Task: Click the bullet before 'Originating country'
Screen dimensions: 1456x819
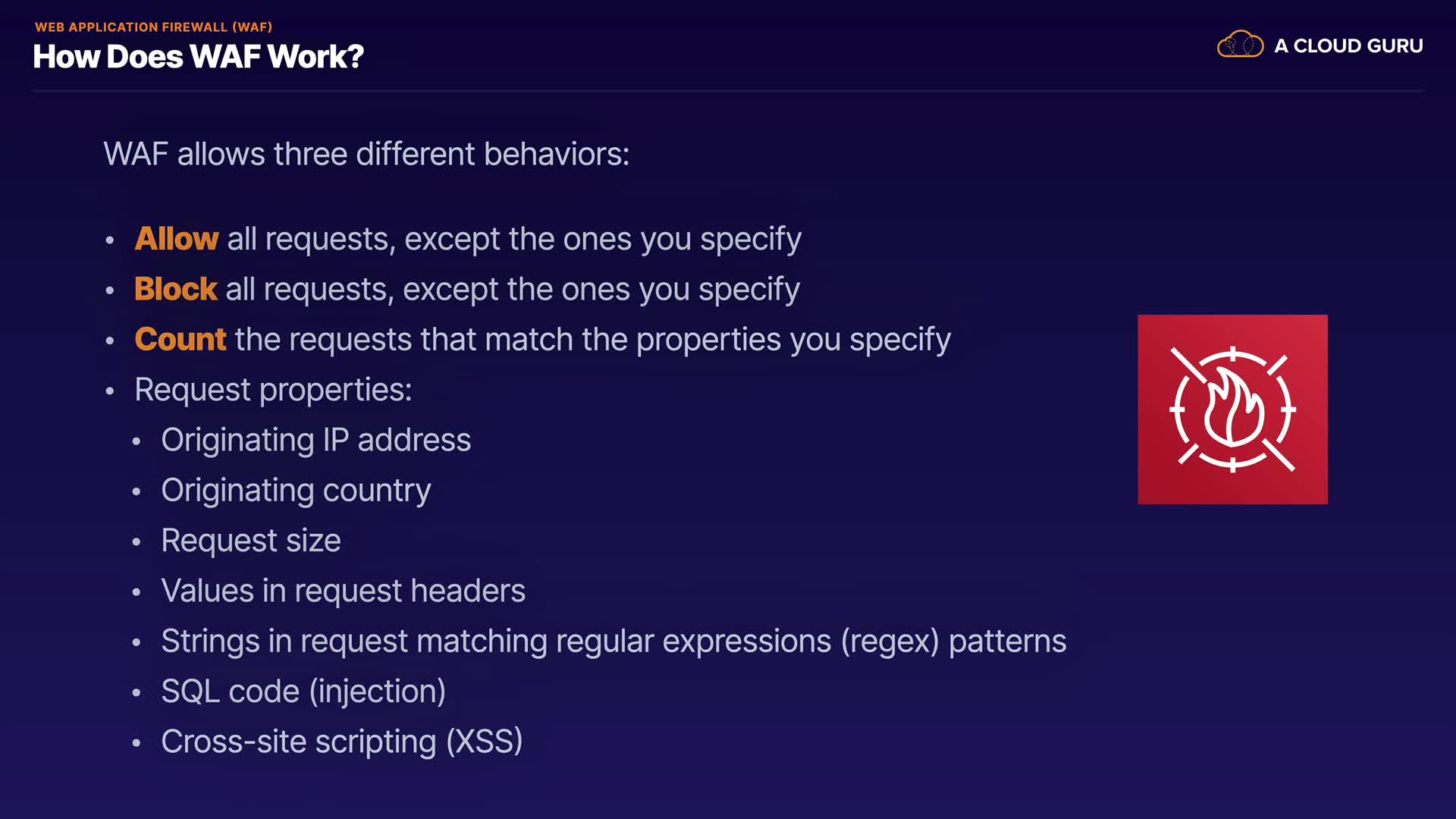Action: tap(136, 492)
